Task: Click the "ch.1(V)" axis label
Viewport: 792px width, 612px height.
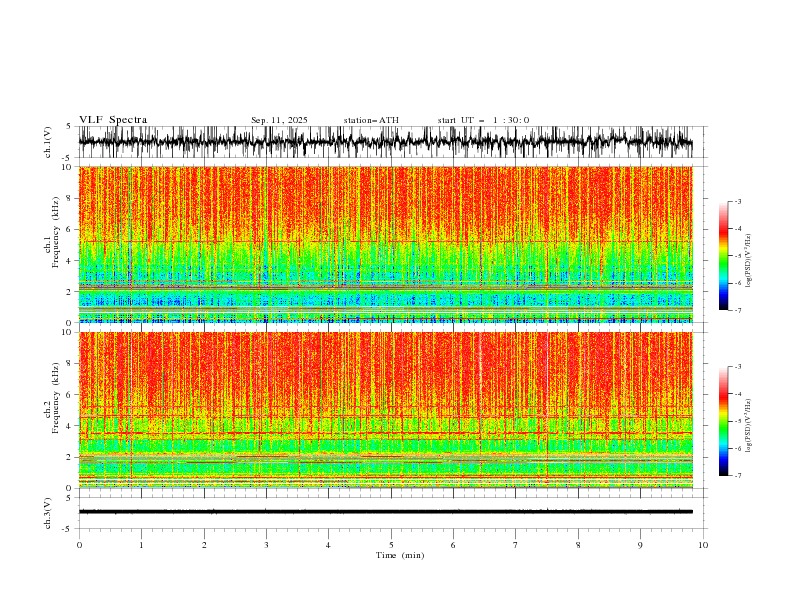Action: coord(48,142)
